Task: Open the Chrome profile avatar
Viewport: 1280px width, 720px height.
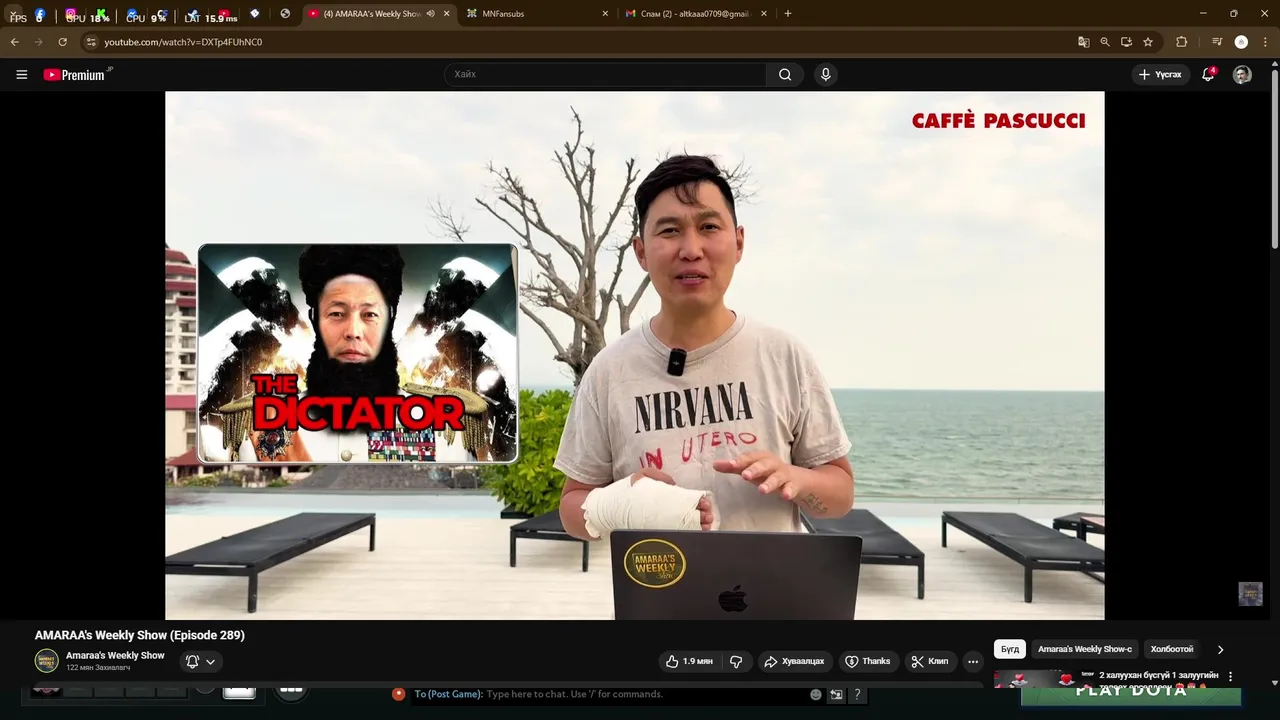Action: 1241,42
